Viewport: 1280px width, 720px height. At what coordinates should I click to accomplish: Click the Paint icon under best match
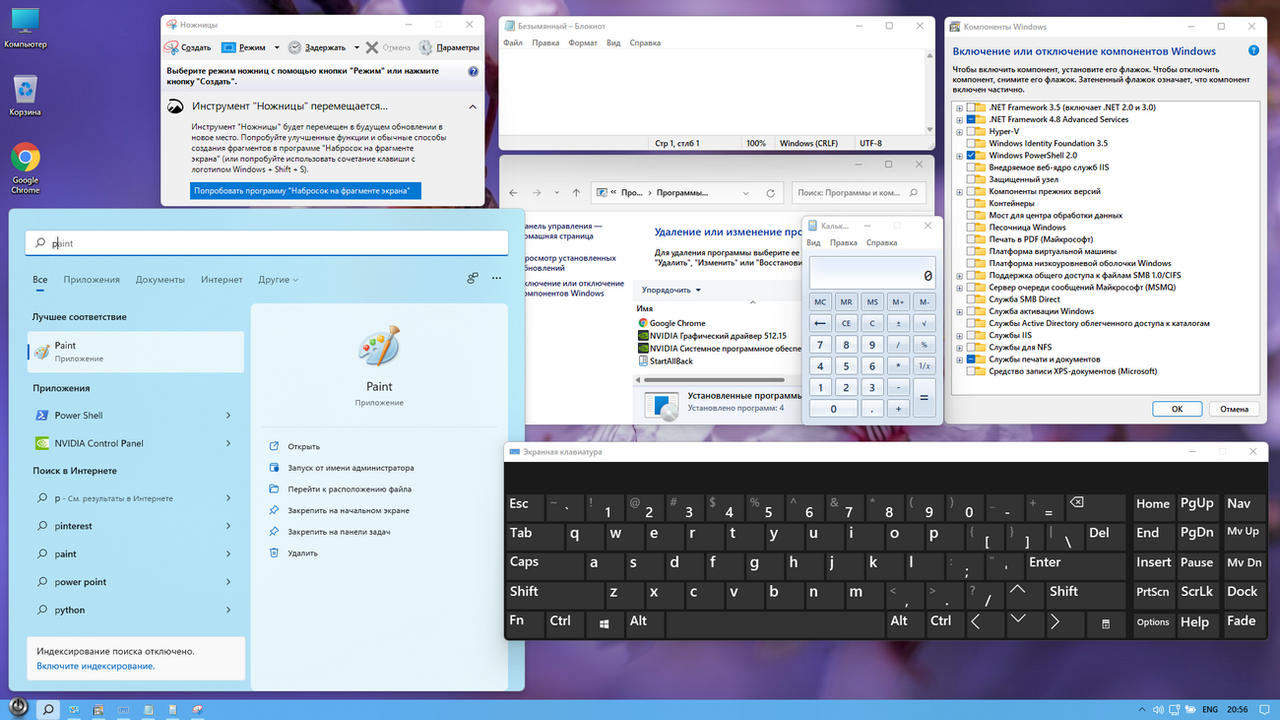[41, 351]
